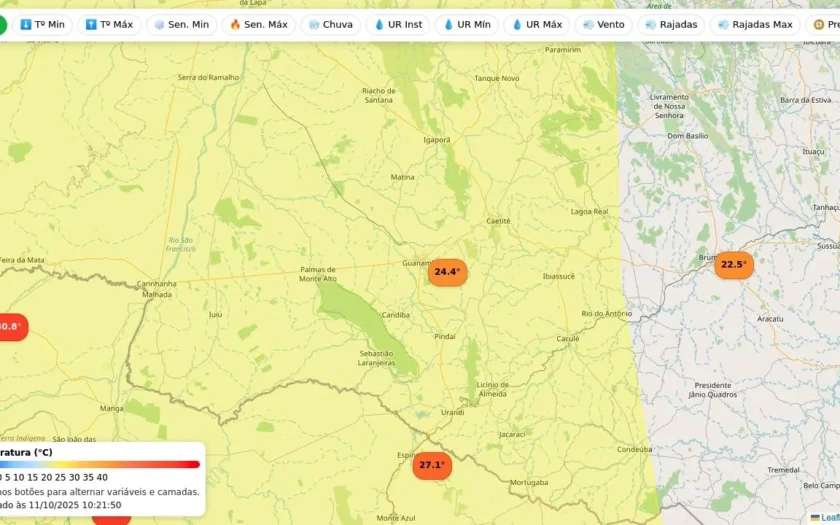Select the Tº Máx up-arrow icon
The width and height of the screenshot is (840, 525).
point(91,25)
